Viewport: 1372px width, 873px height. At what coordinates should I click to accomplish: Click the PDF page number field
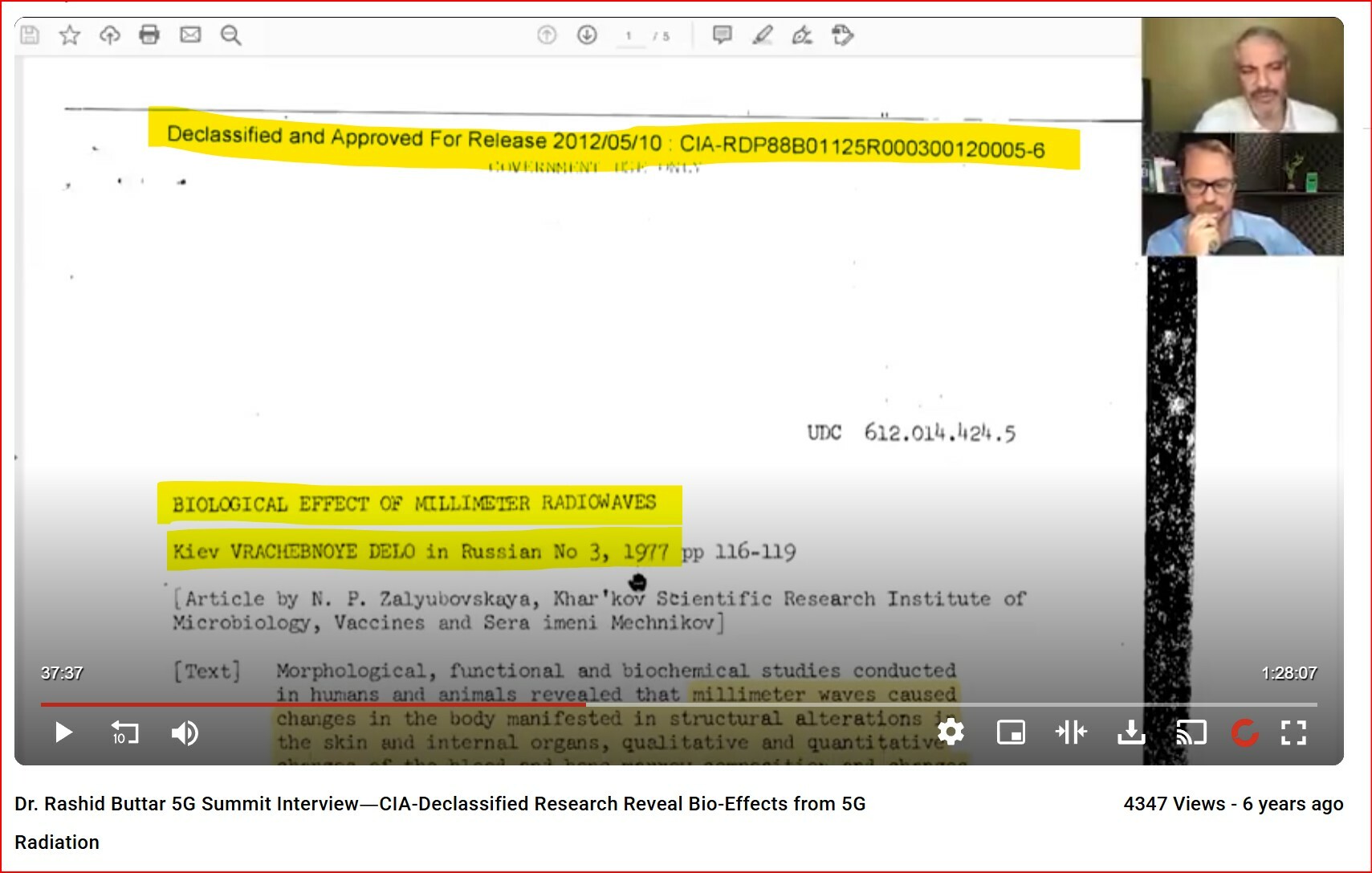[x=629, y=36]
